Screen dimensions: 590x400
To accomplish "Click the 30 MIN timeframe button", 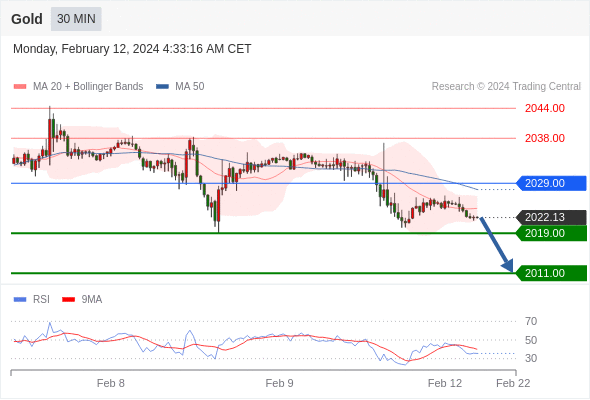I will click(x=76, y=19).
